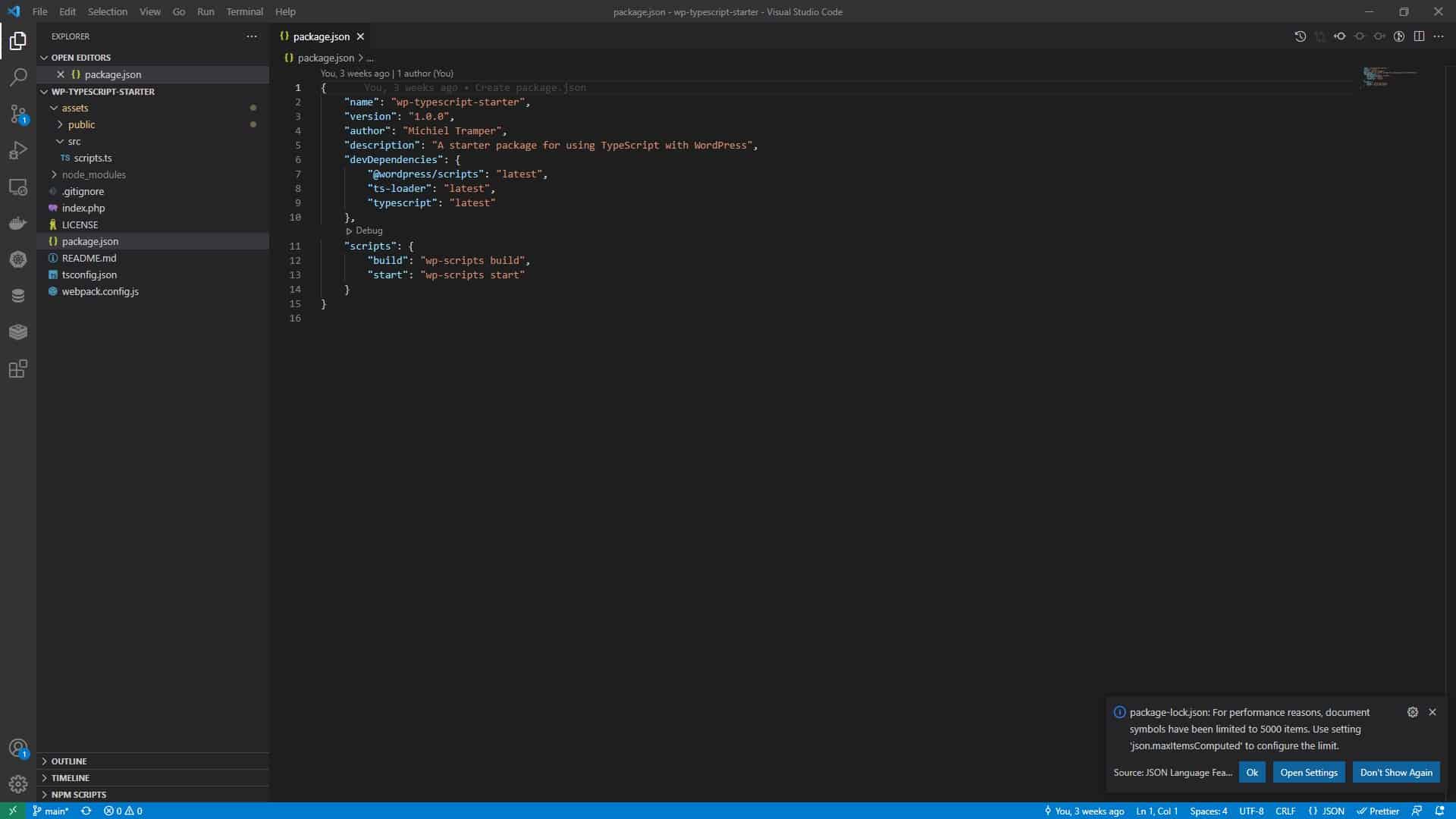Toggle the notification settings gear
Screen dimensions: 1456x819
1413,712
